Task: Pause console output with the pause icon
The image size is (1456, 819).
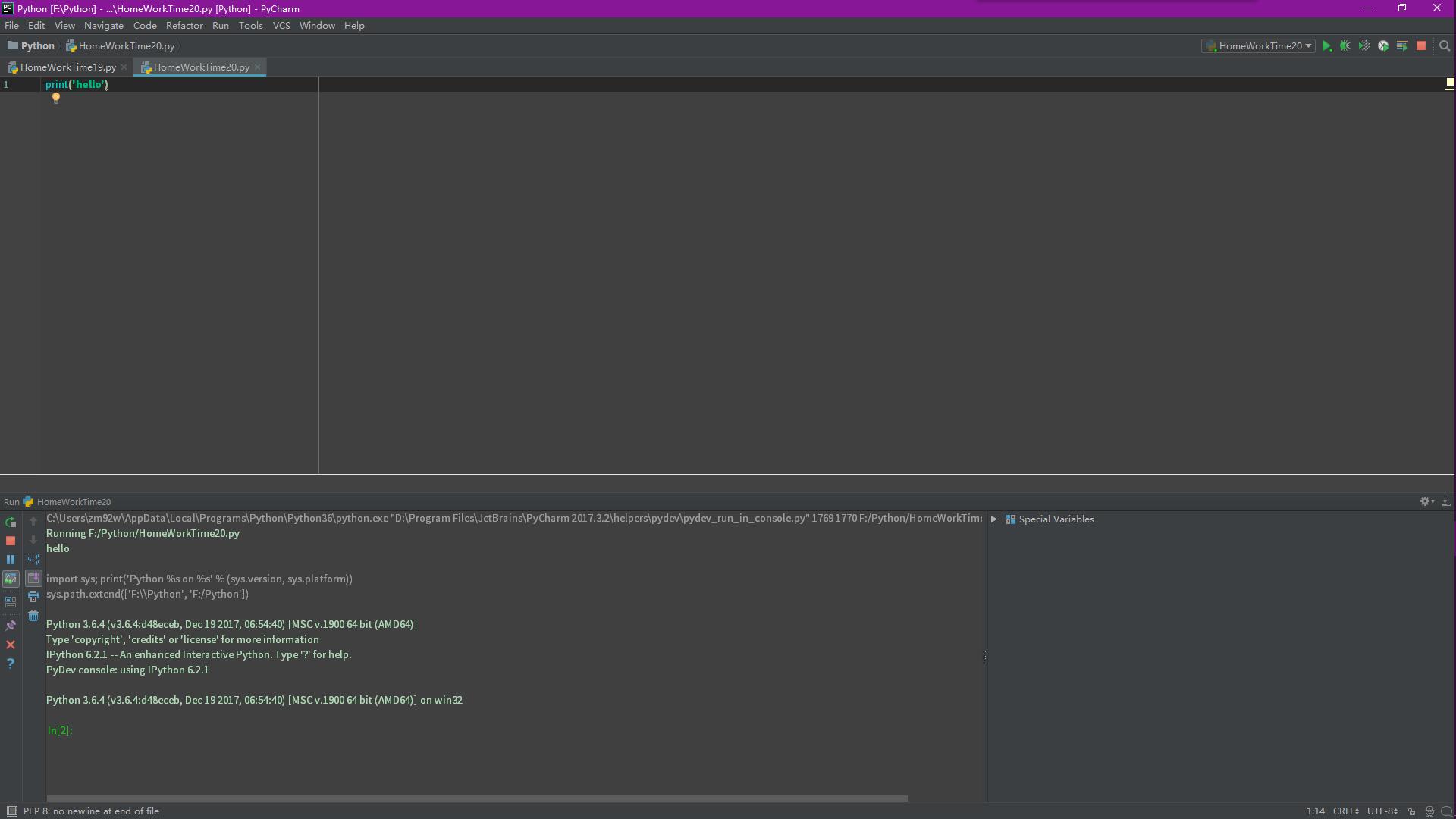Action: [x=11, y=560]
